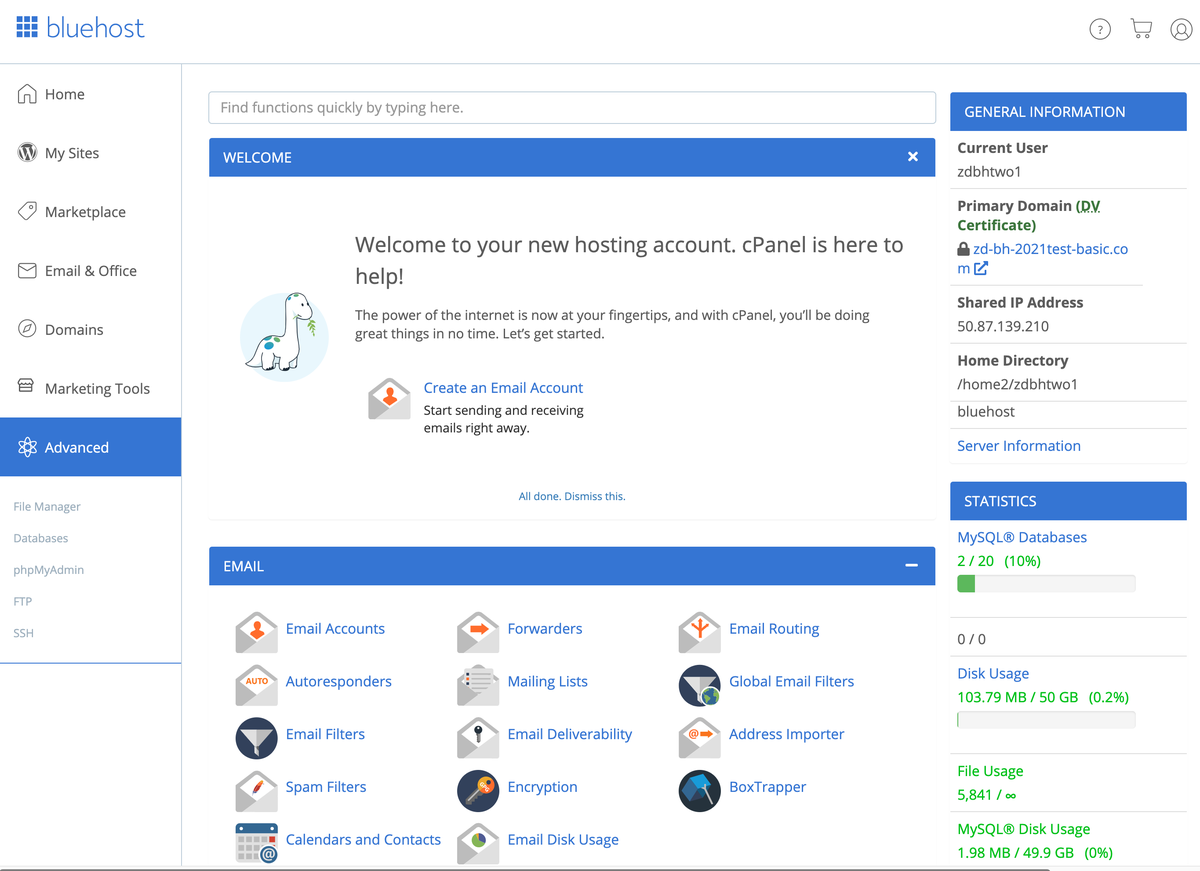Click the Email Disk Usage pie icon
Image resolution: width=1200 pixels, height=871 pixels.
[x=478, y=842]
